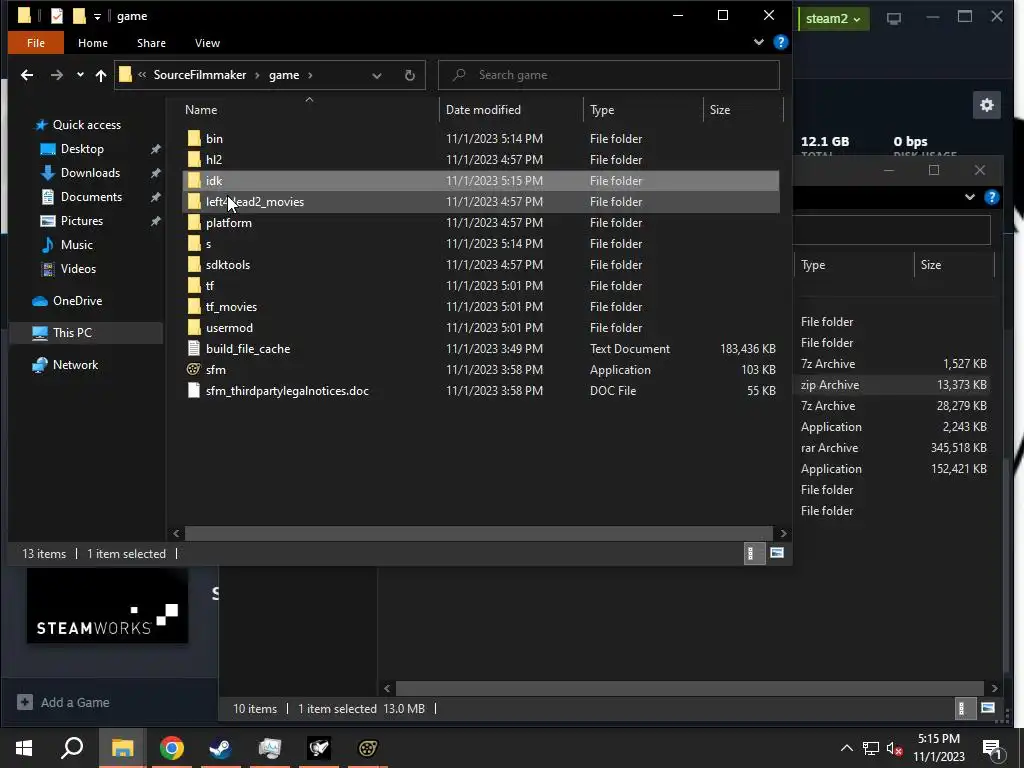Open Quick Access Toolbar customize dropdown
This screenshot has width=1024, height=768.
(x=97, y=16)
